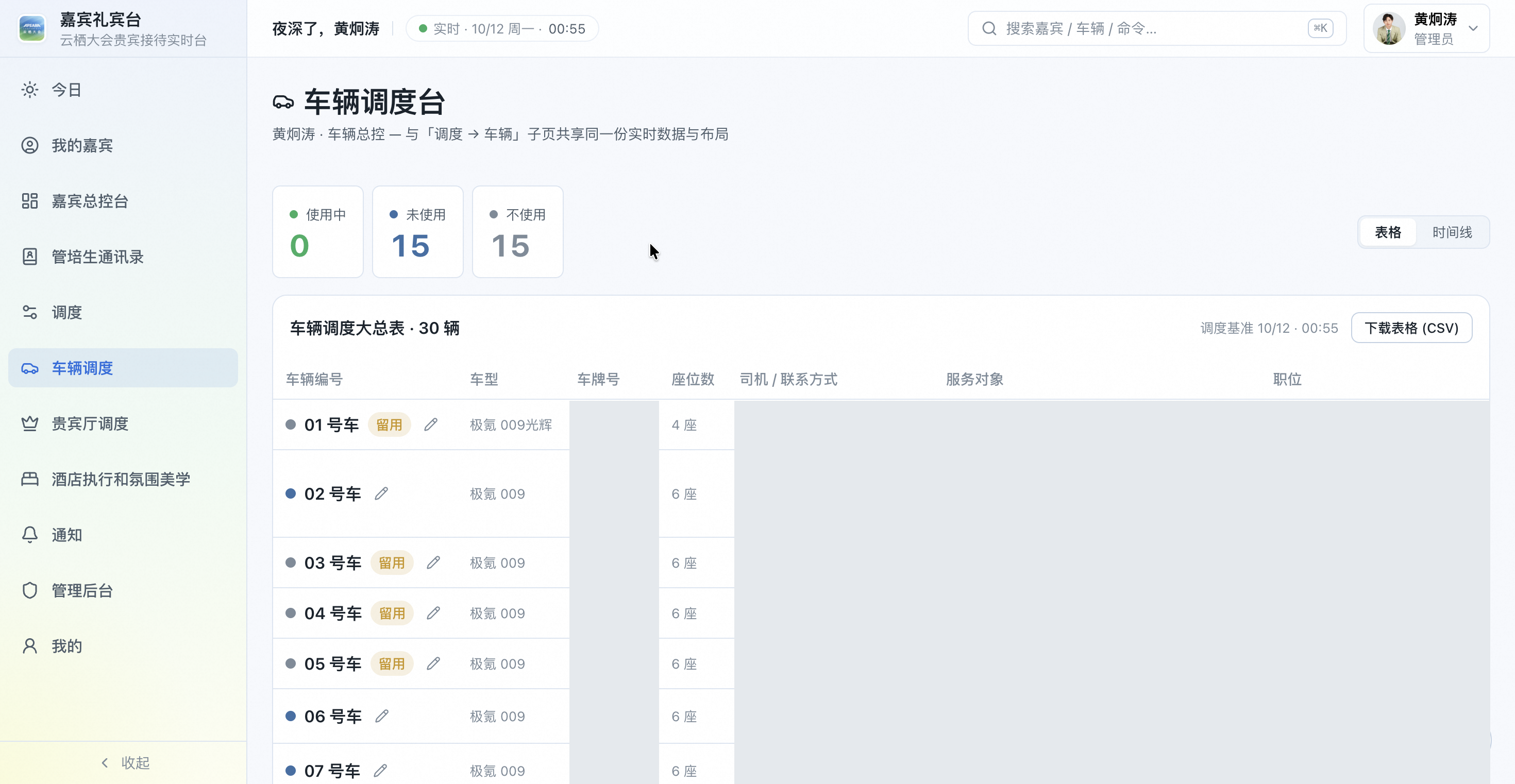
Task: Edit 04 号车 with pencil icon
Action: click(x=433, y=613)
